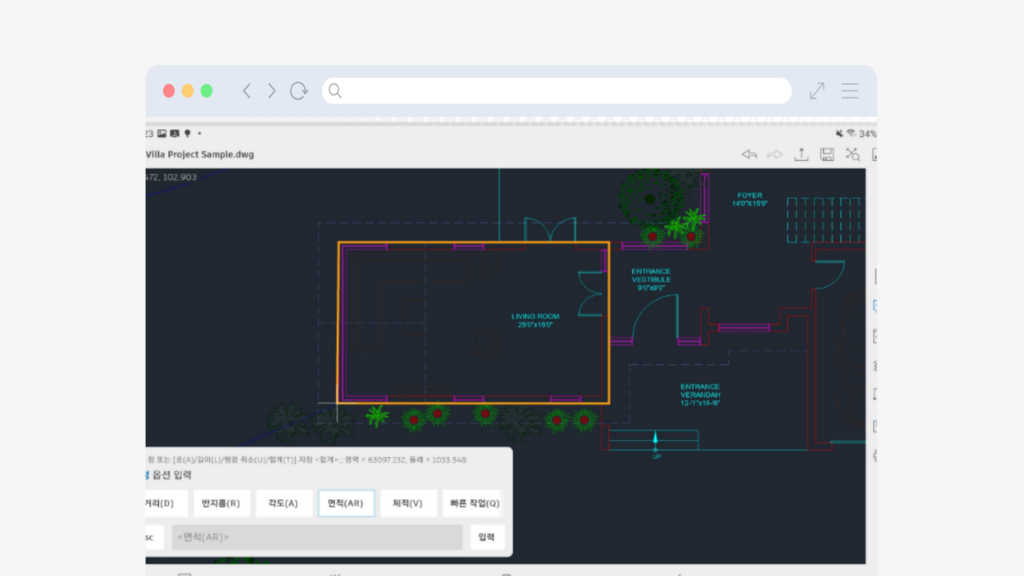
Task: Click the share/upload drawing icon
Action: (801, 154)
